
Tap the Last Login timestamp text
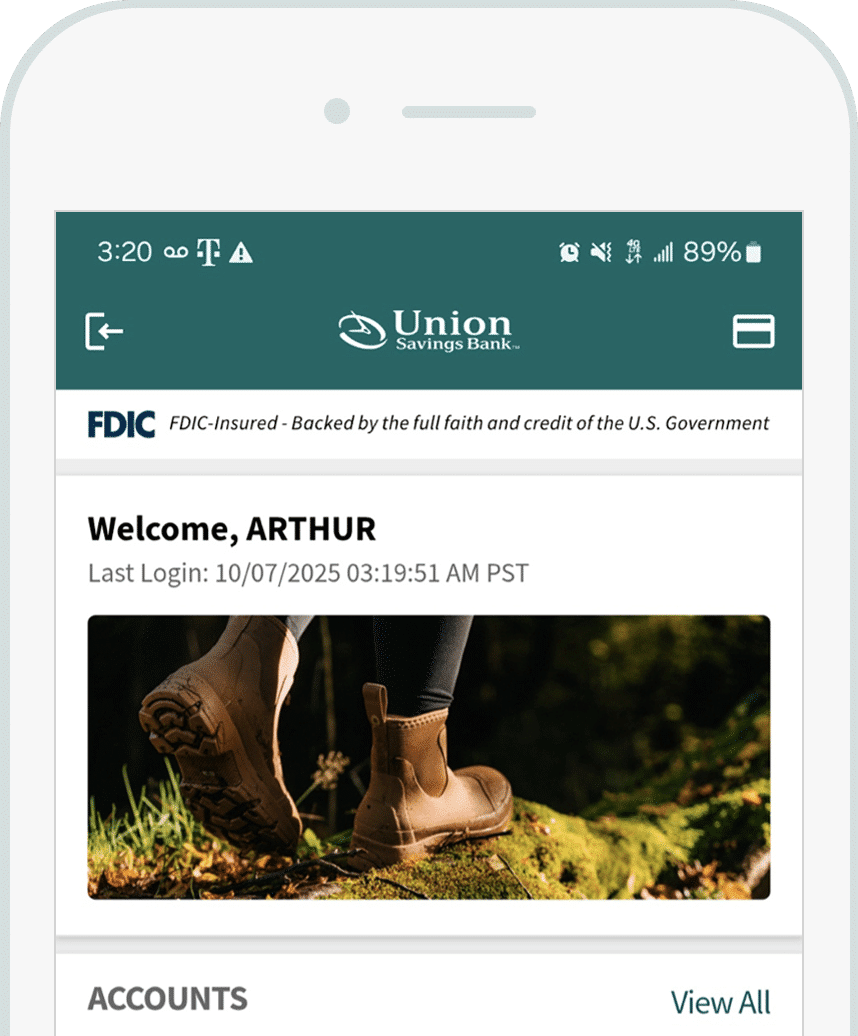click(x=308, y=573)
